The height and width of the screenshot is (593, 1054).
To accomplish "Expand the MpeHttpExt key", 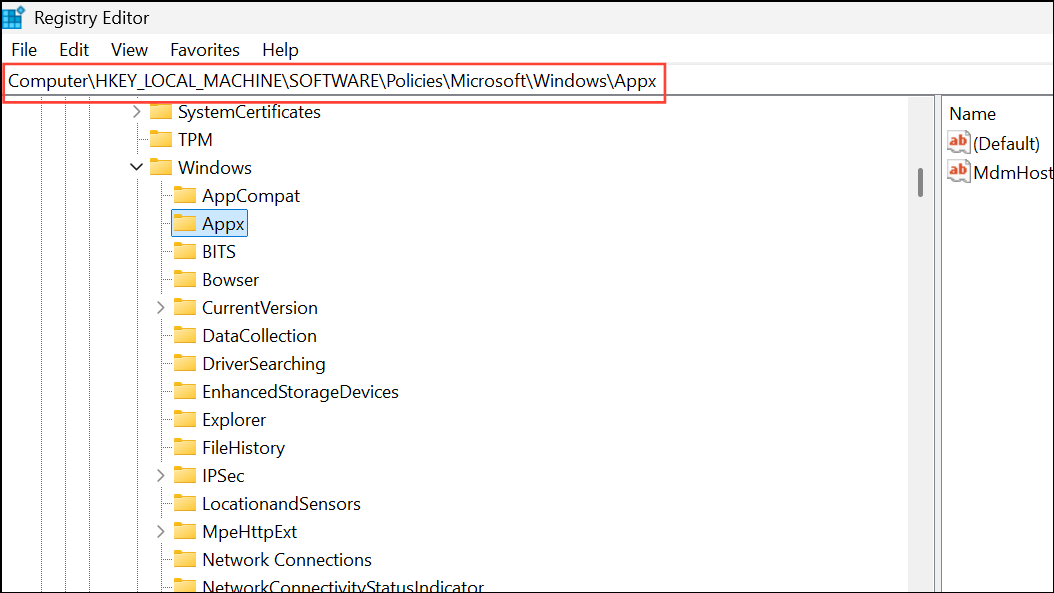I will pos(161,532).
